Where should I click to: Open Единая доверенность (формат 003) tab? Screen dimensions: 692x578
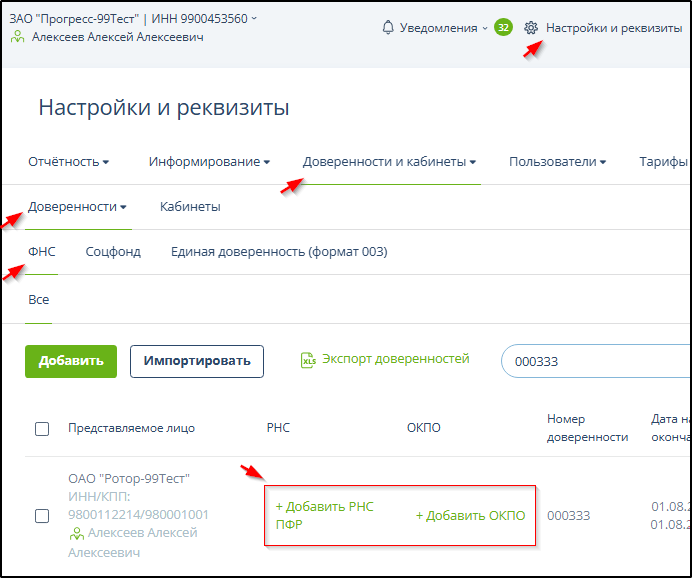[279, 252]
